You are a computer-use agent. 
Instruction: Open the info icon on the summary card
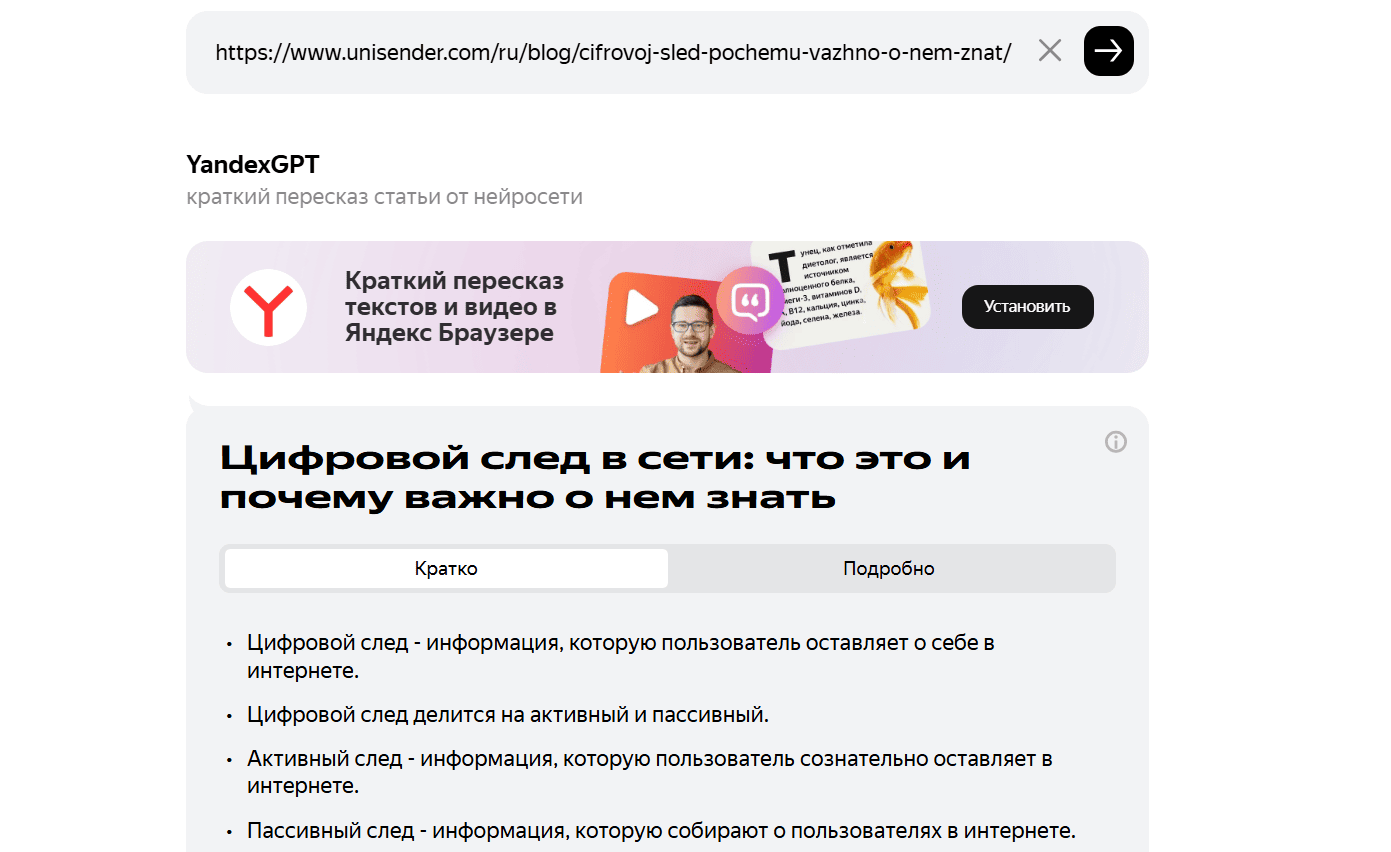tap(1115, 442)
